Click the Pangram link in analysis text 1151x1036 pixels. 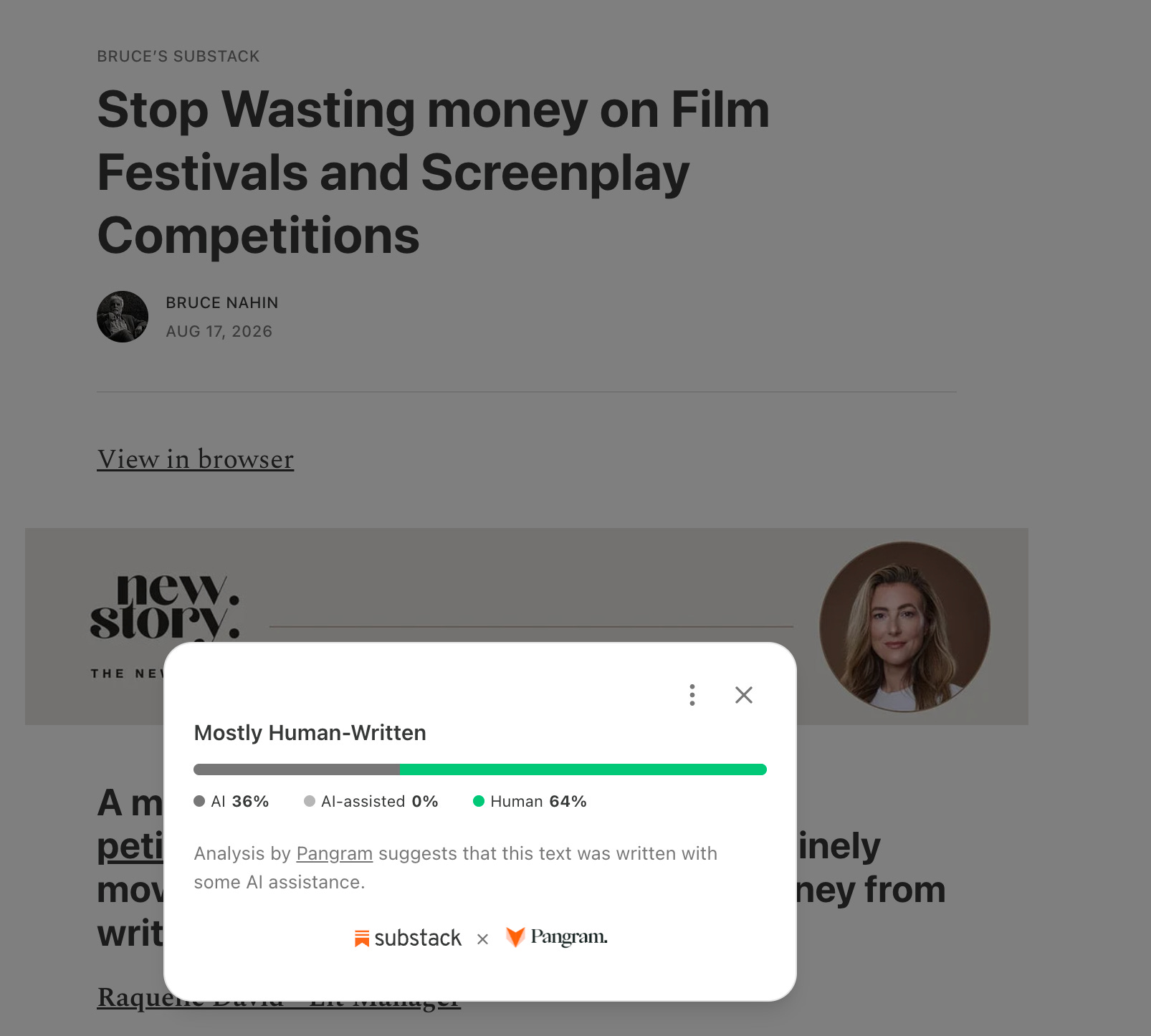(334, 853)
